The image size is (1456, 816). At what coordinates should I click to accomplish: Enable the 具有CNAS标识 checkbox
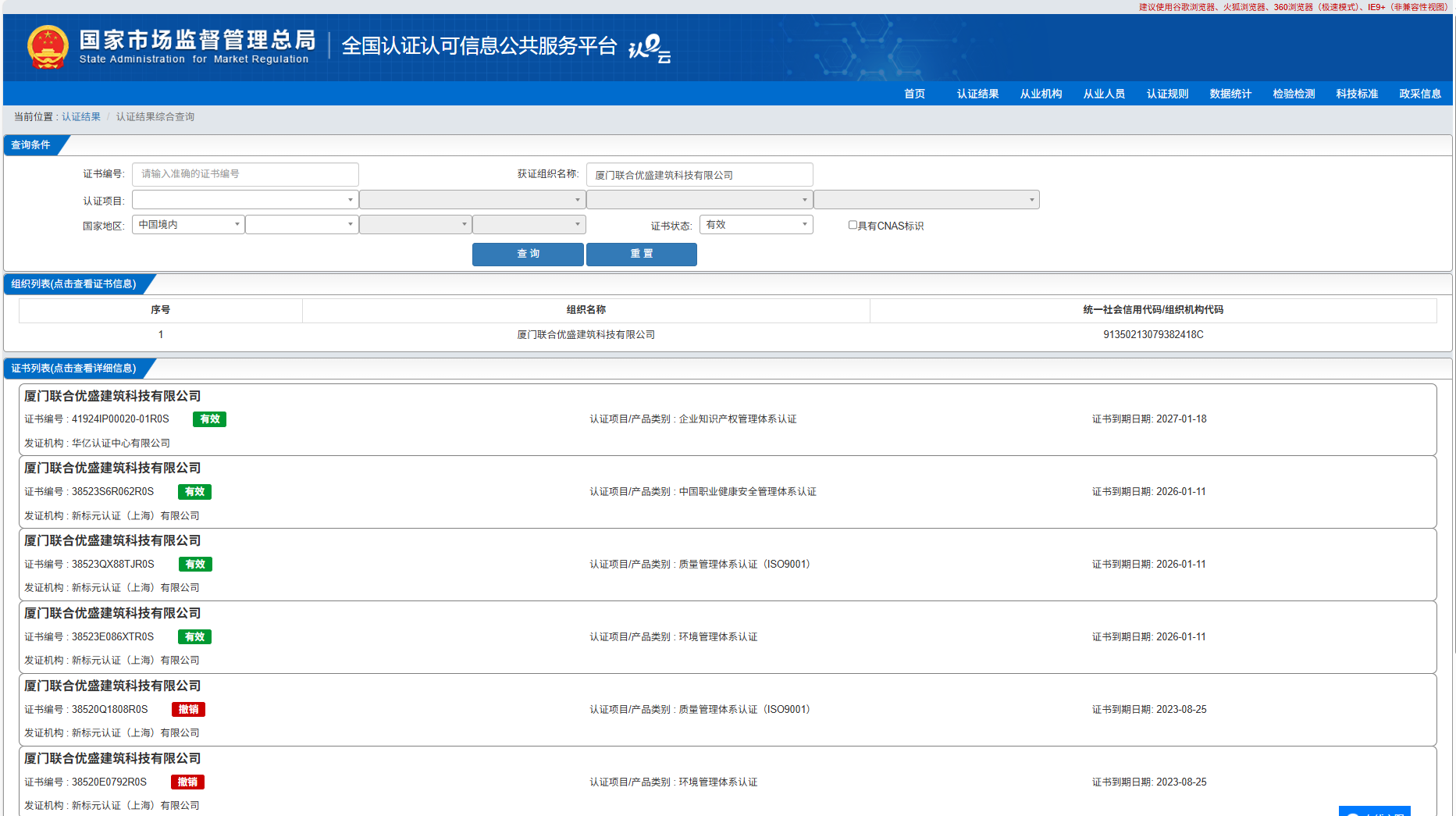click(853, 225)
